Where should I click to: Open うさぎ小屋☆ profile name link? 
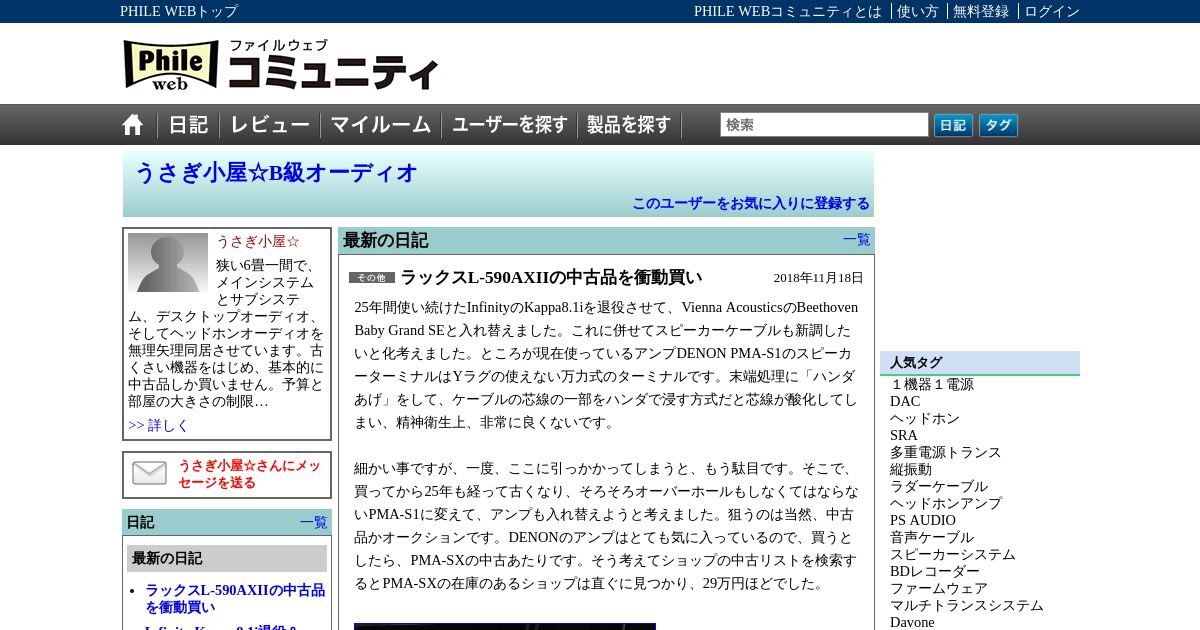258,241
